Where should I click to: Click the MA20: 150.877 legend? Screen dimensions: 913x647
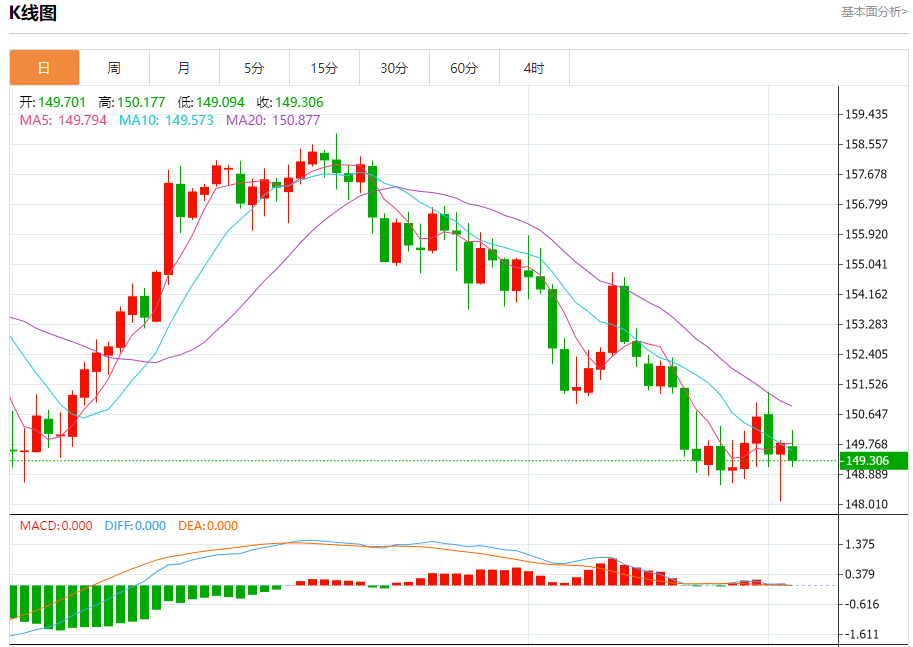click(273, 121)
